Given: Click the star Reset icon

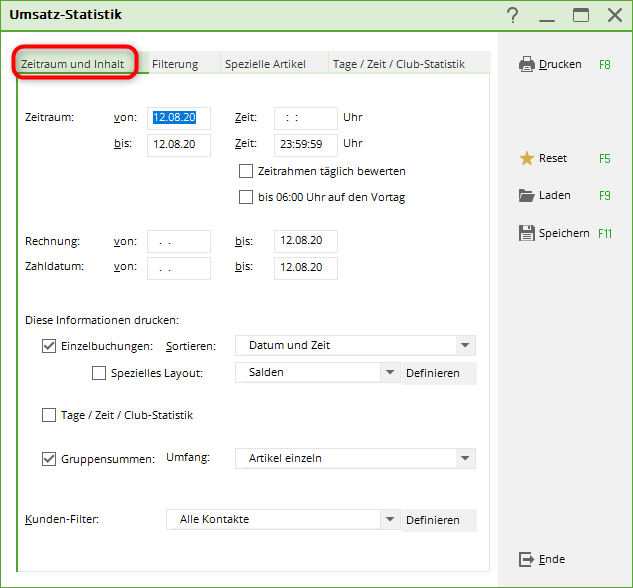Looking at the screenshot, I should click(527, 158).
